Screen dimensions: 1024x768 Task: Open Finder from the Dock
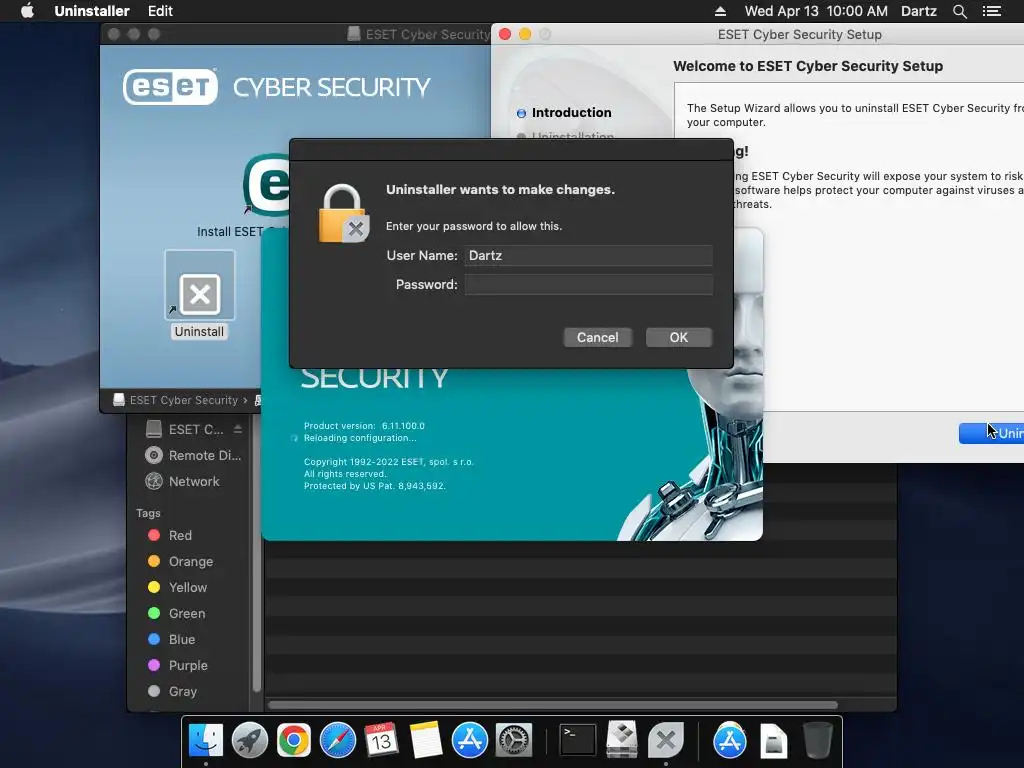(x=206, y=741)
